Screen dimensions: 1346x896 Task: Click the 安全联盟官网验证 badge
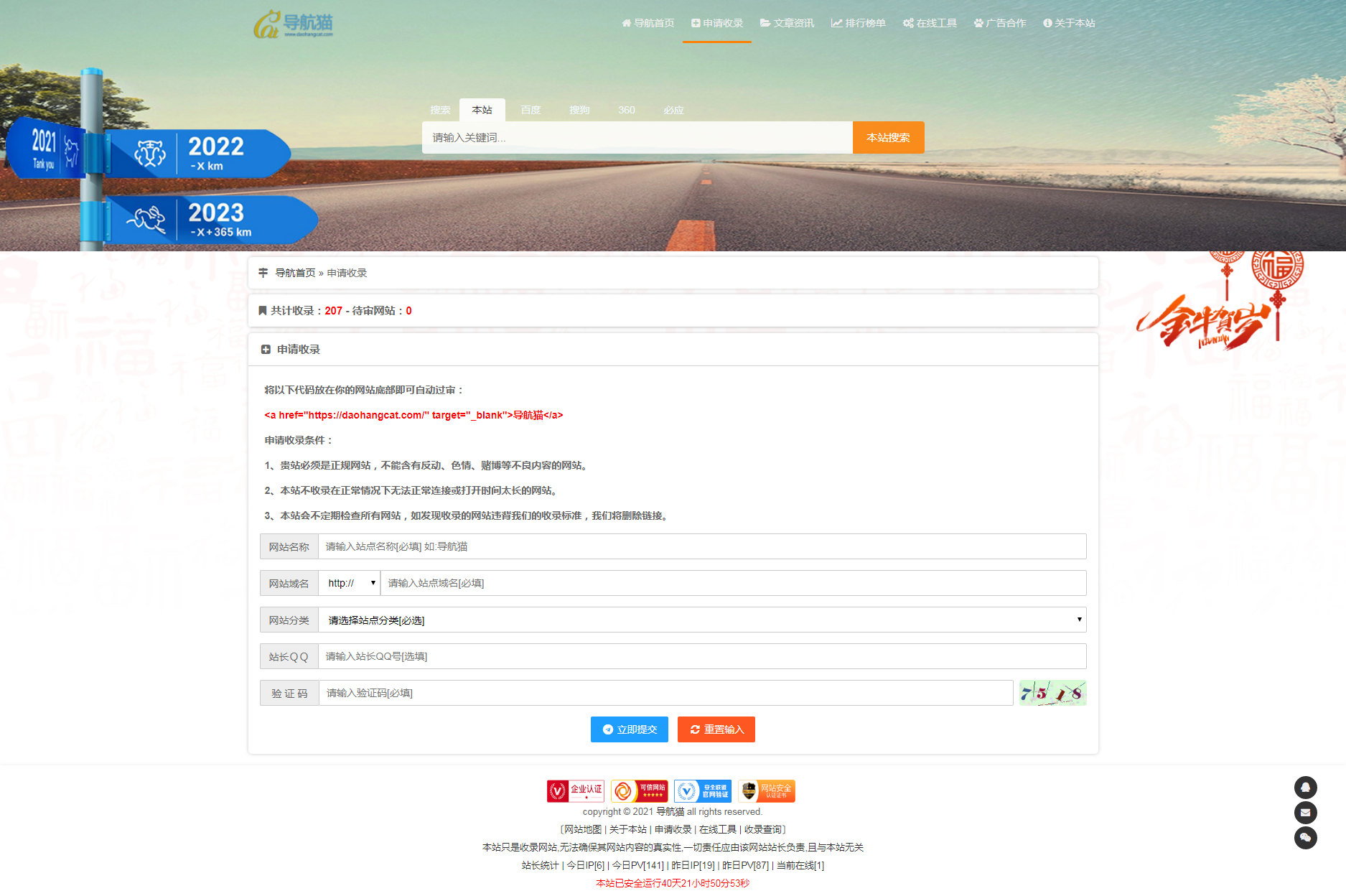pos(703,790)
